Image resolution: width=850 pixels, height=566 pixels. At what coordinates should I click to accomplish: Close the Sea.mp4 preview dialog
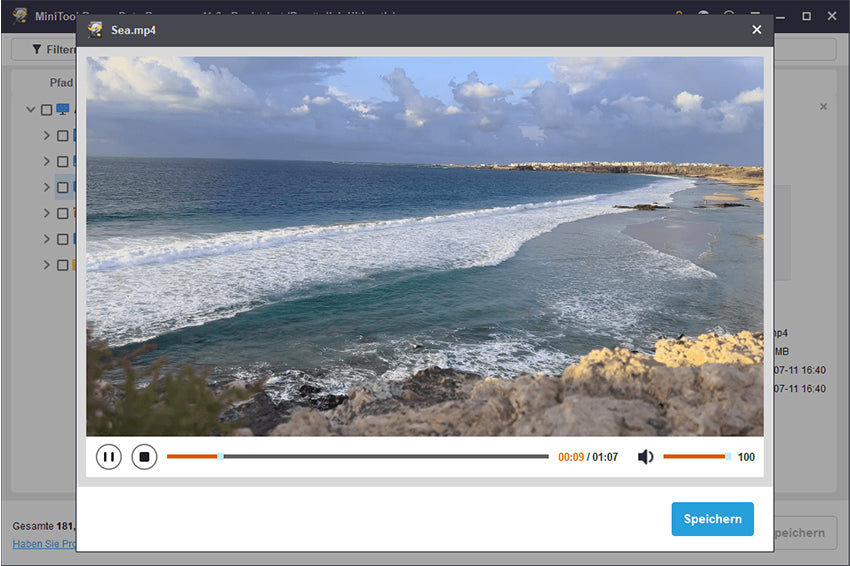(x=757, y=30)
